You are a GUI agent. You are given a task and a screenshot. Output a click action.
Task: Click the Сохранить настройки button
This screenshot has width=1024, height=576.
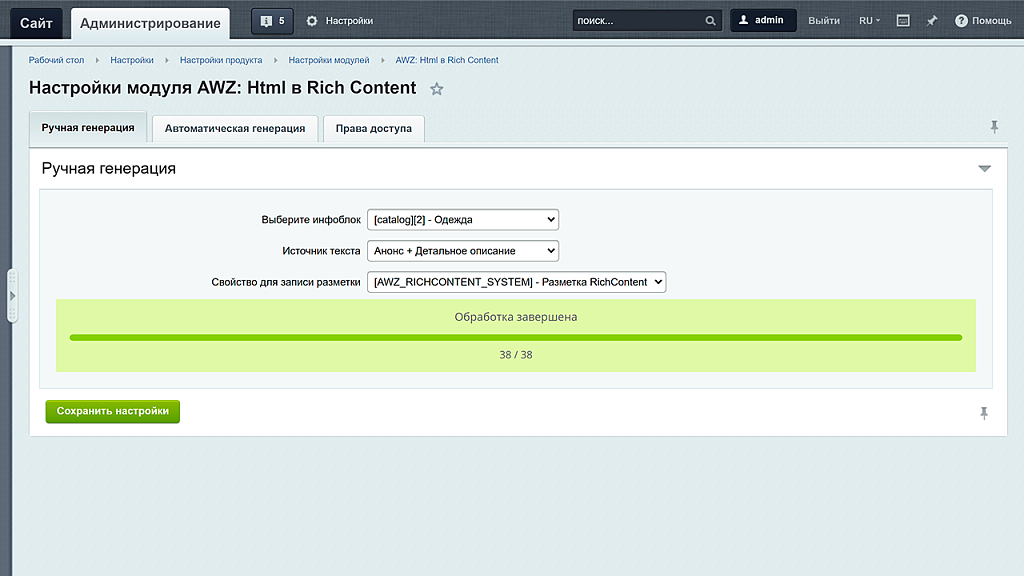coord(112,411)
